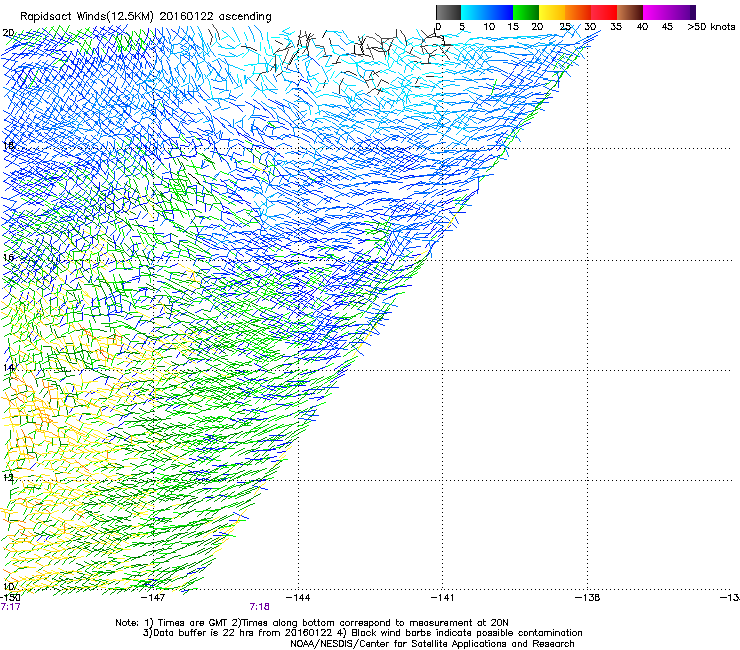Click the green 15-20 knots legend color
The height and width of the screenshot is (650, 740).
(526, 12)
